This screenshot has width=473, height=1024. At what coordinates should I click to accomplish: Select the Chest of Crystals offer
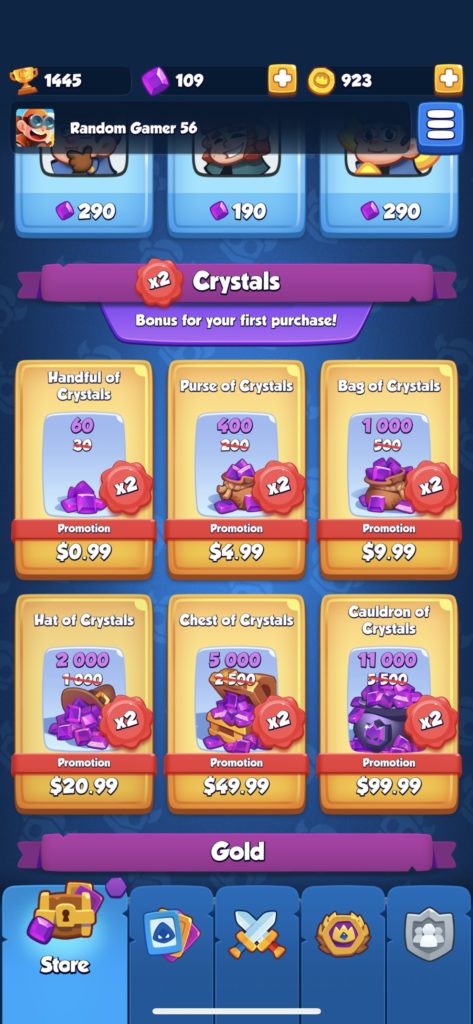(236, 704)
